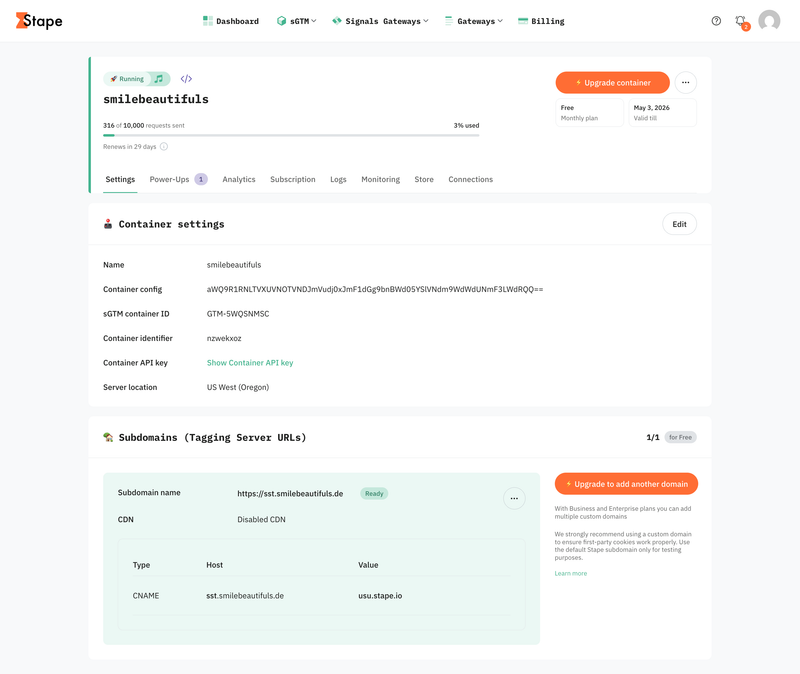Screen dimensions: 800x674
Task: Open the Billing page
Action: pyautogui.click(x=541, y=21)
